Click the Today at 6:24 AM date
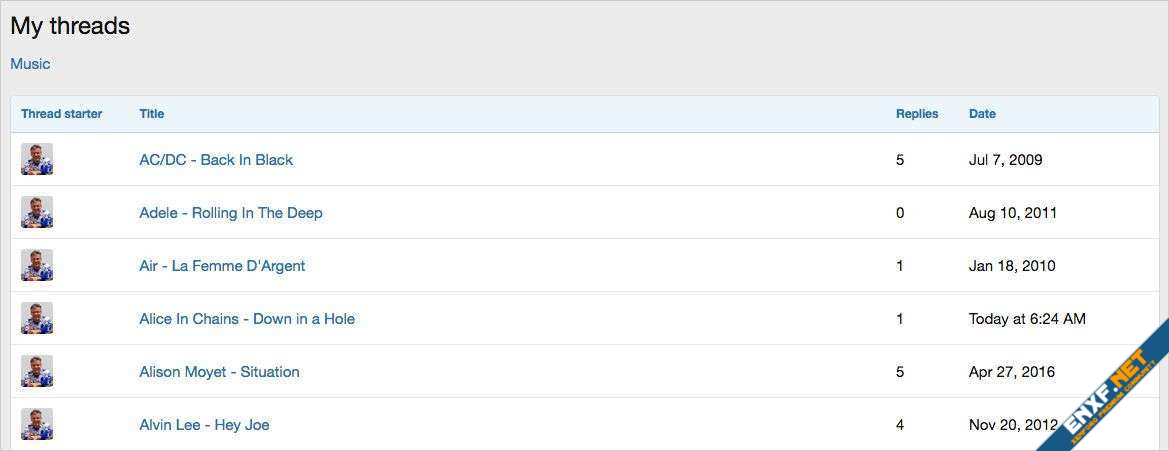The height and width of the screenshot is (451, 1169). tap(1027, 319)
